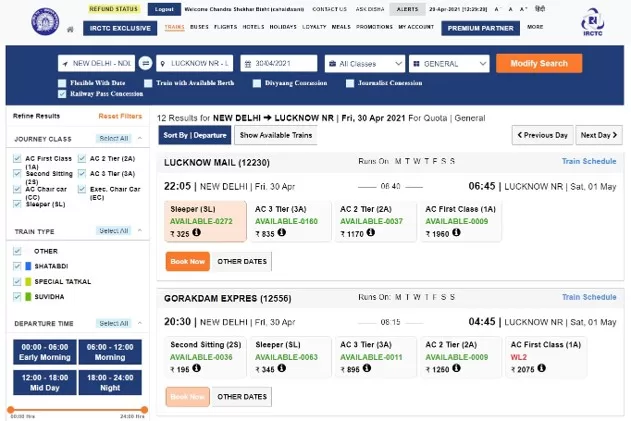Click left handle of departure time slider
The height and width of the screenshot is (421, 631).
(x=10, y=410)
